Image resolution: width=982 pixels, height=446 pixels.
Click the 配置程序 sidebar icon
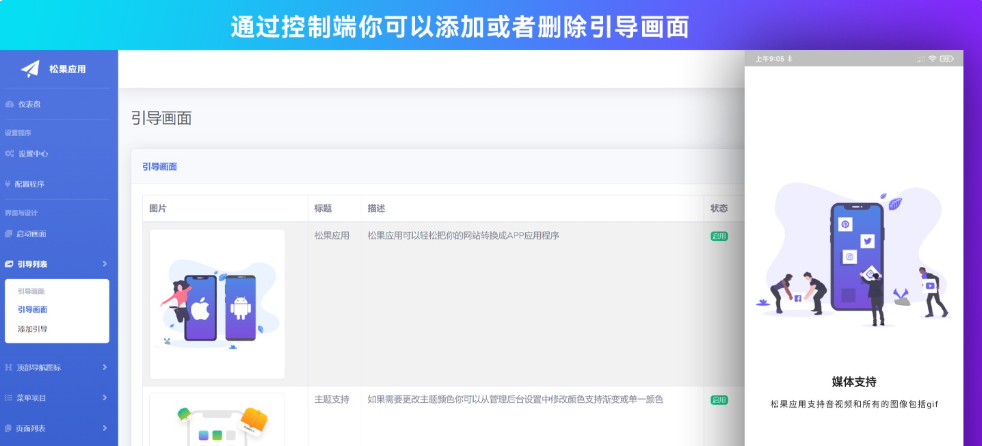coord(10,184)
